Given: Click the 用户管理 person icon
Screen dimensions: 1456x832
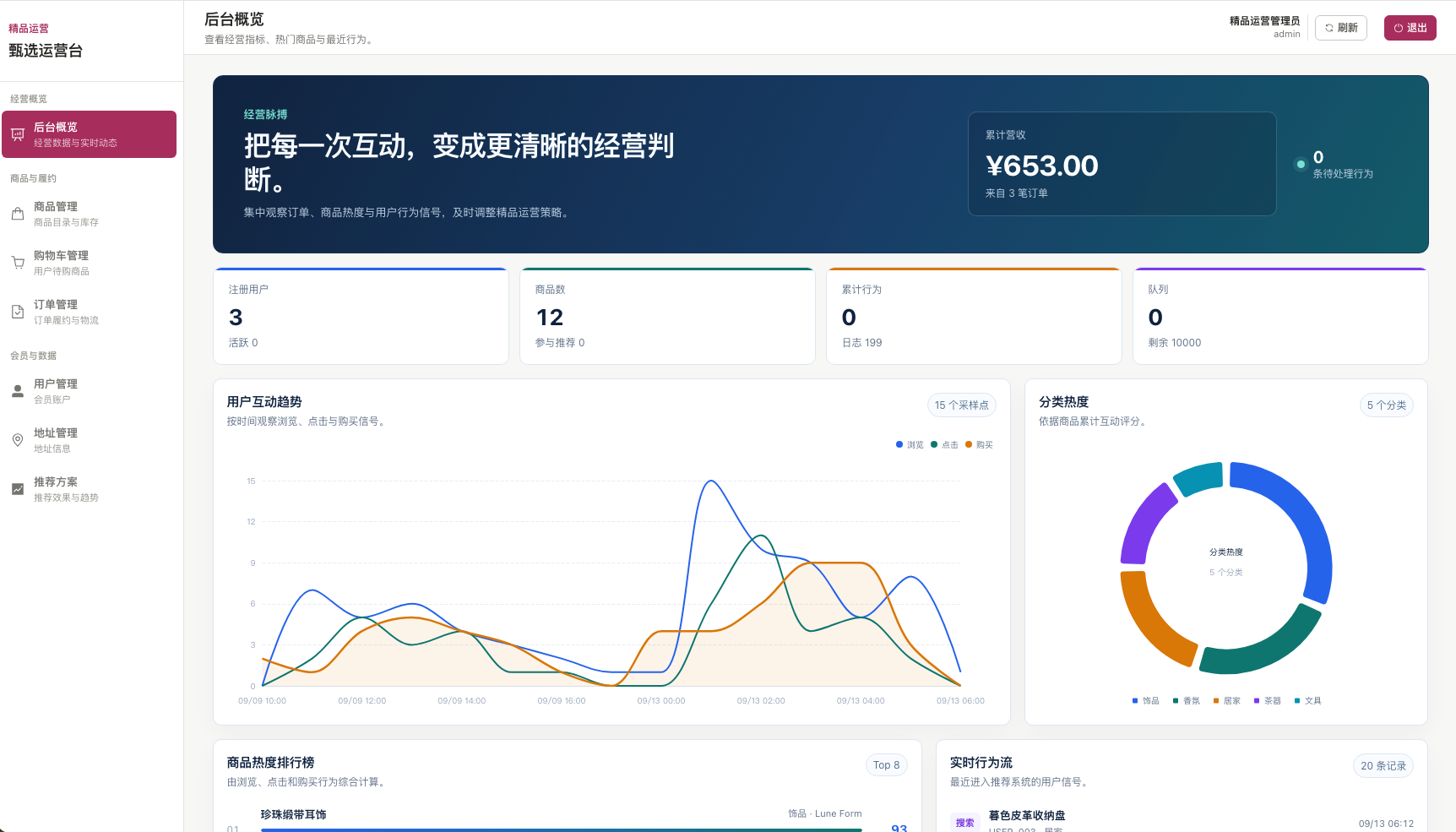Looking at the screenshot, I should point(18,391).
